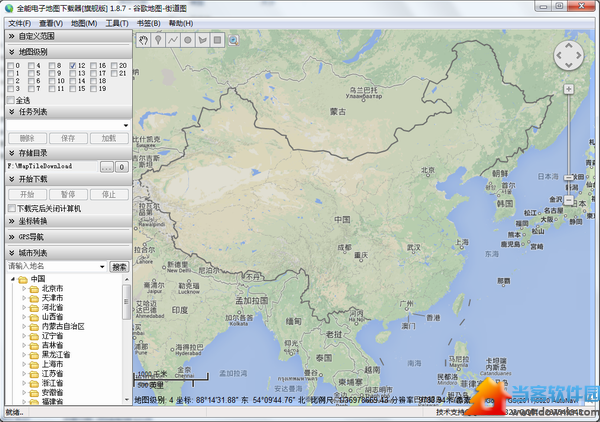Expand the 内蒙古自治区 tree node
600x422 pixels.
(24, 326)
